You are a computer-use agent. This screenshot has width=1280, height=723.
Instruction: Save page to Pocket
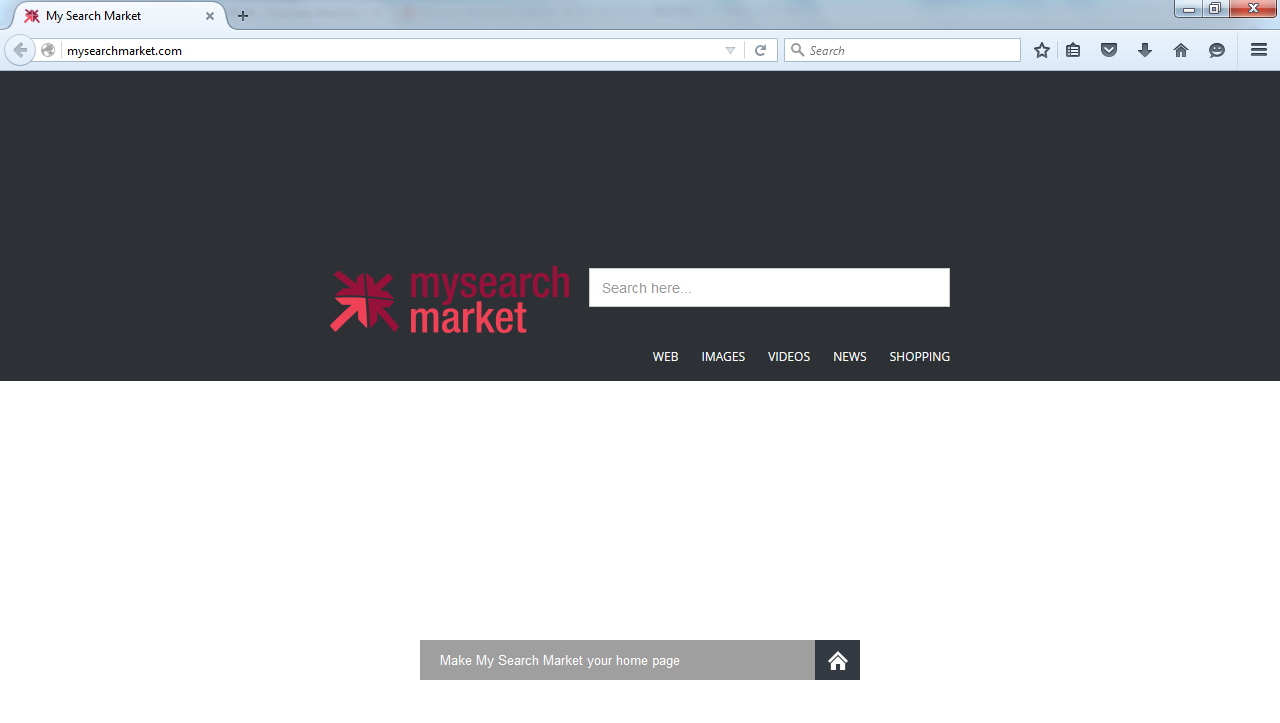(x=1109, y=50)
